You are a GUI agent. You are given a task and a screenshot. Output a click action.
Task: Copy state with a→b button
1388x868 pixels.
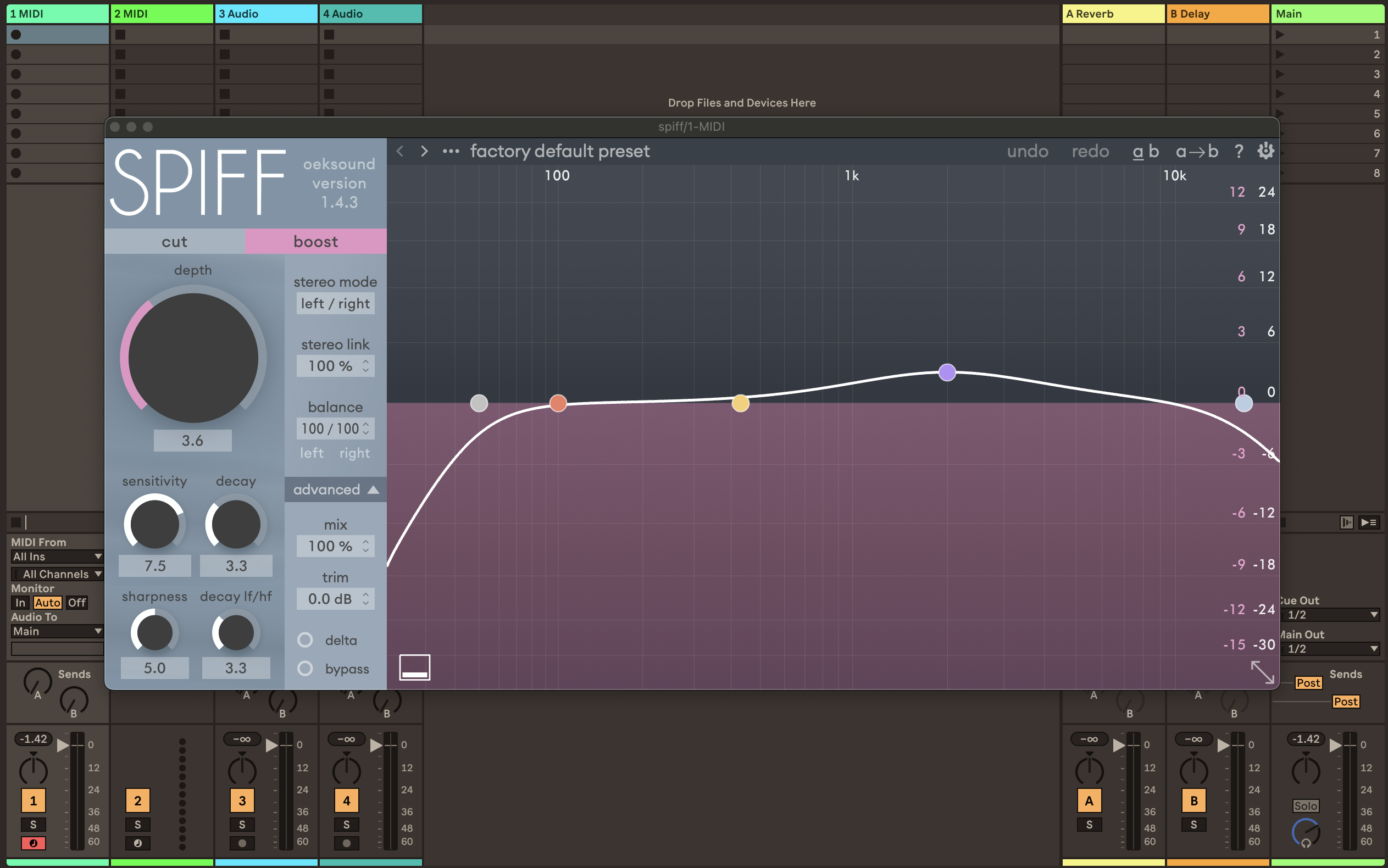pyautogui.click(x=1196, y=152)
